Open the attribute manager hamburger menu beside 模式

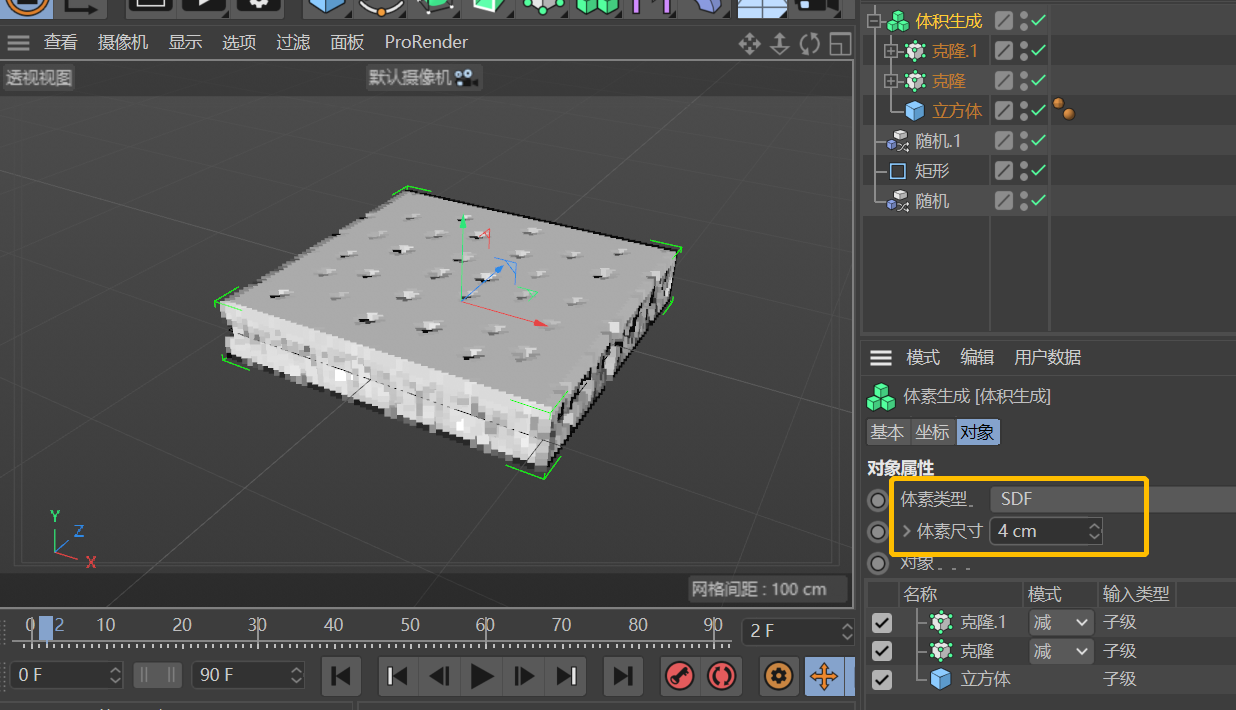coord(881,358)
